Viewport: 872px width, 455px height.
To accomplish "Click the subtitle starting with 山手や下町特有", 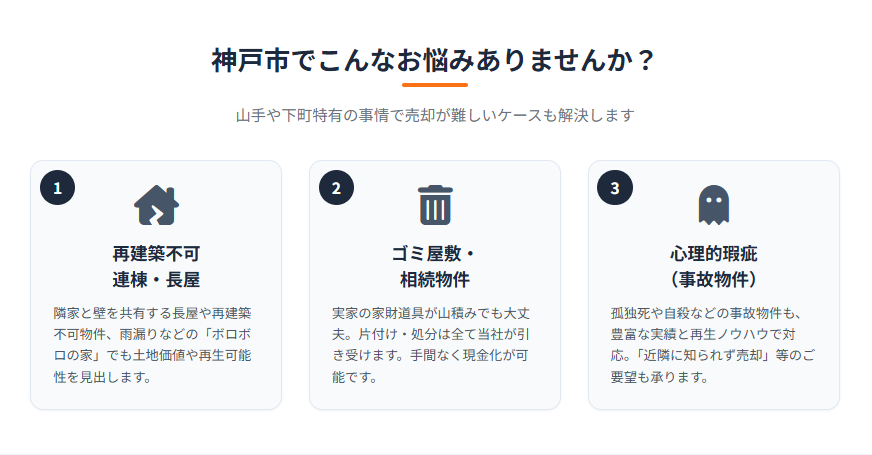I will pyautogui.click(x=435, y=115).
